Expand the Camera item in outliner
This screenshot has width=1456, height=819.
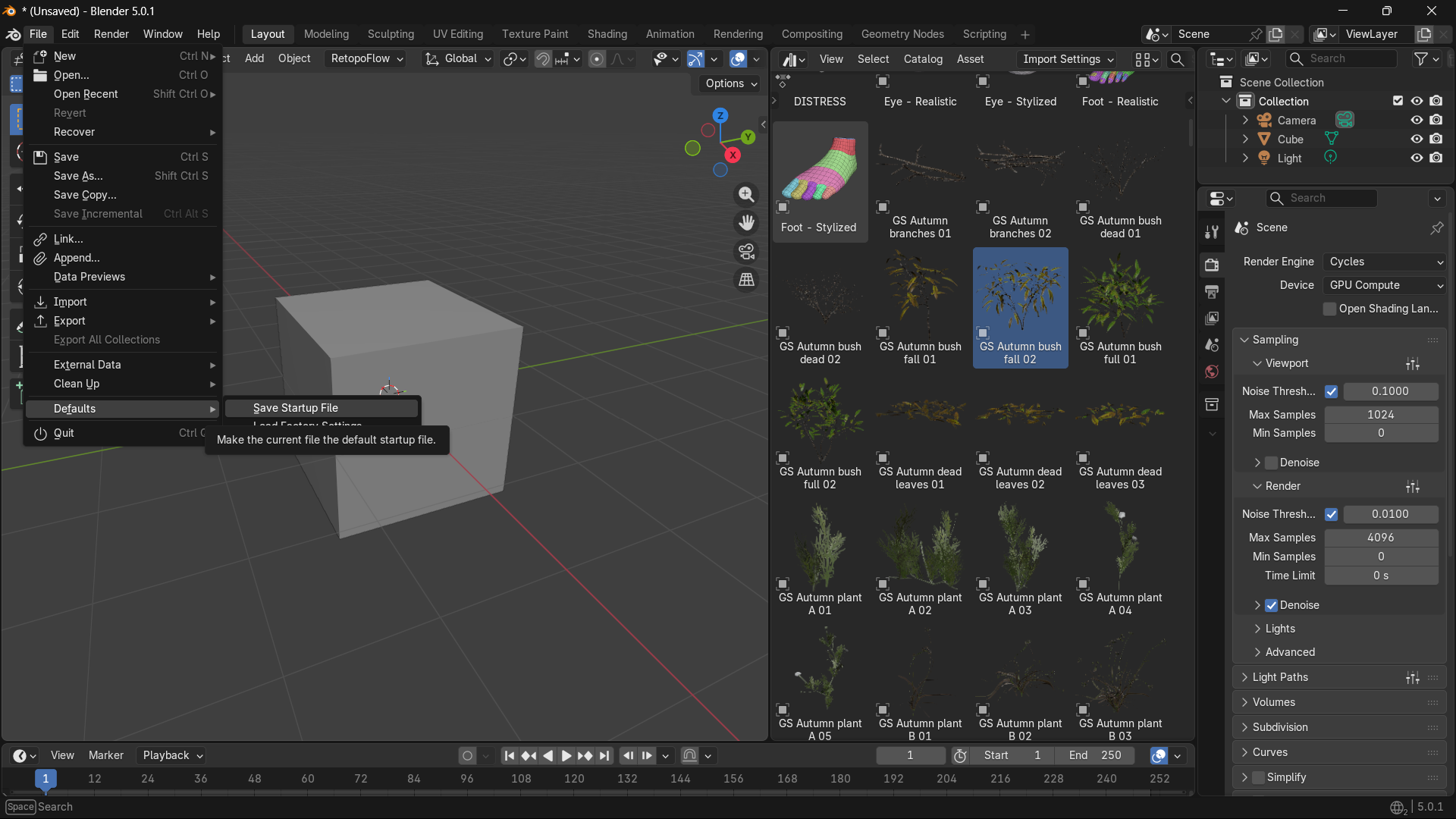[x=1245, y=120]
